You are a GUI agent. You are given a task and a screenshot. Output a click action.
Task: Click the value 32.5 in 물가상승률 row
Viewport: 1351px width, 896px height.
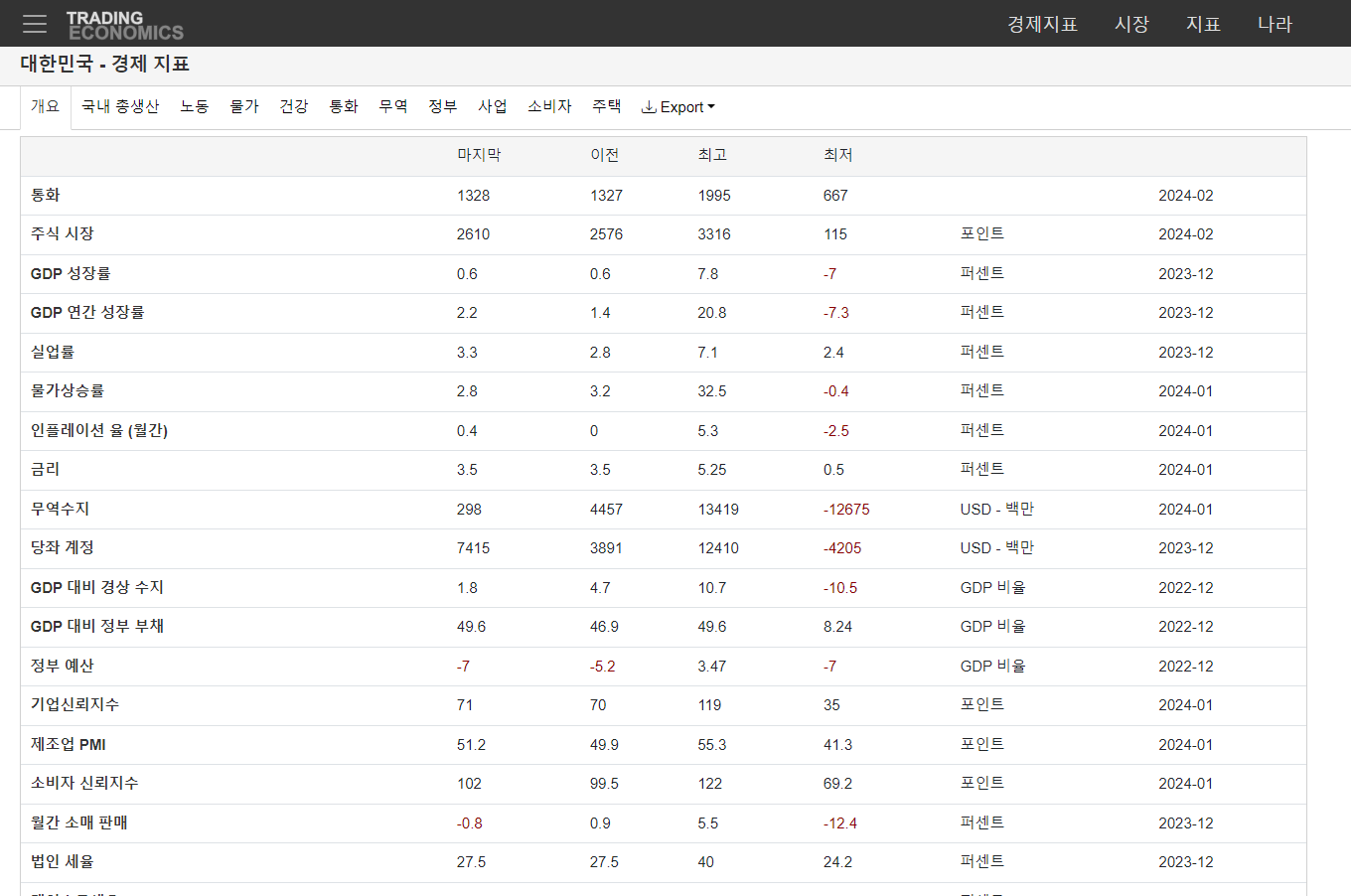[x=712, y=391]
